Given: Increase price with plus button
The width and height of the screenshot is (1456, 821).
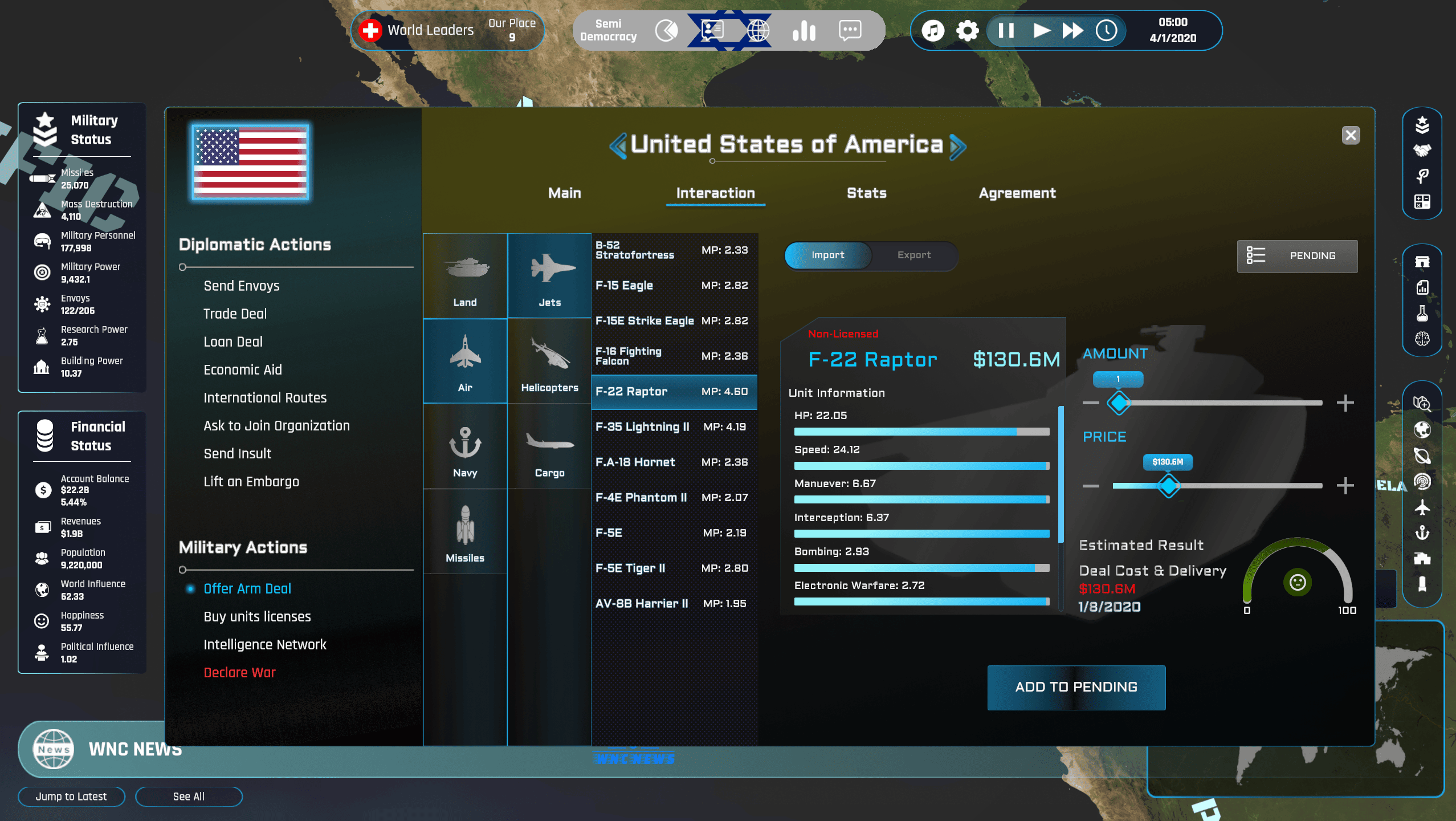Looking at the screenshot, I should point(1345,486).
